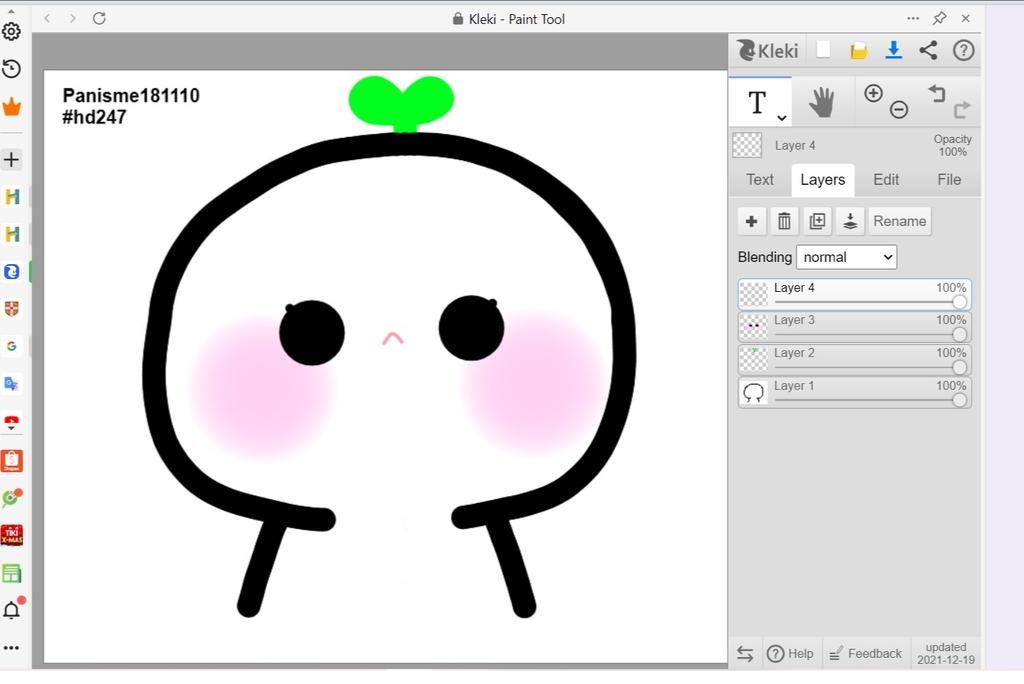Screen dimensions: 1024x684
Task: Click the Layer 4 opacity slider handle
Action: click(959, 302)
